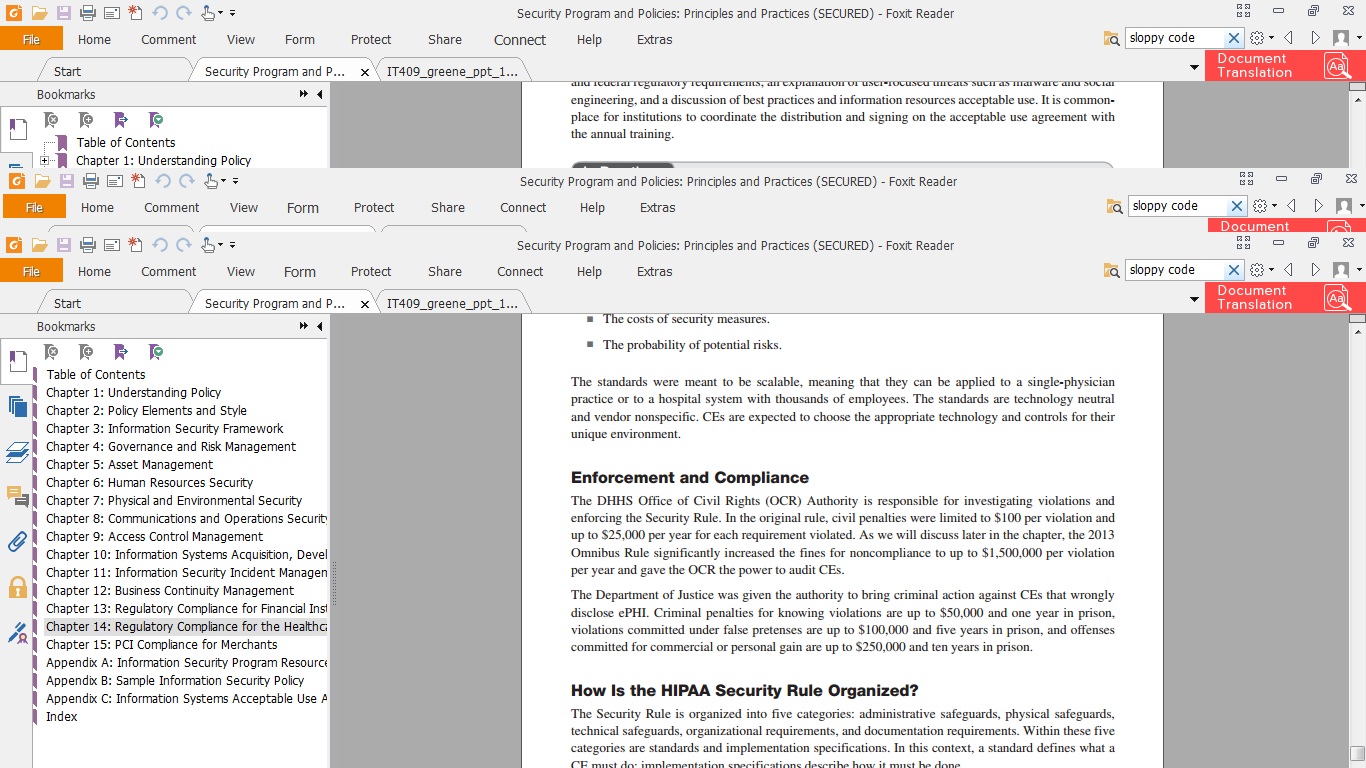The width and height of the screenshot is (1366, 768).
Task: Open Appendix A: Information Security Program Resources
Action: click(x=186, y=663)
